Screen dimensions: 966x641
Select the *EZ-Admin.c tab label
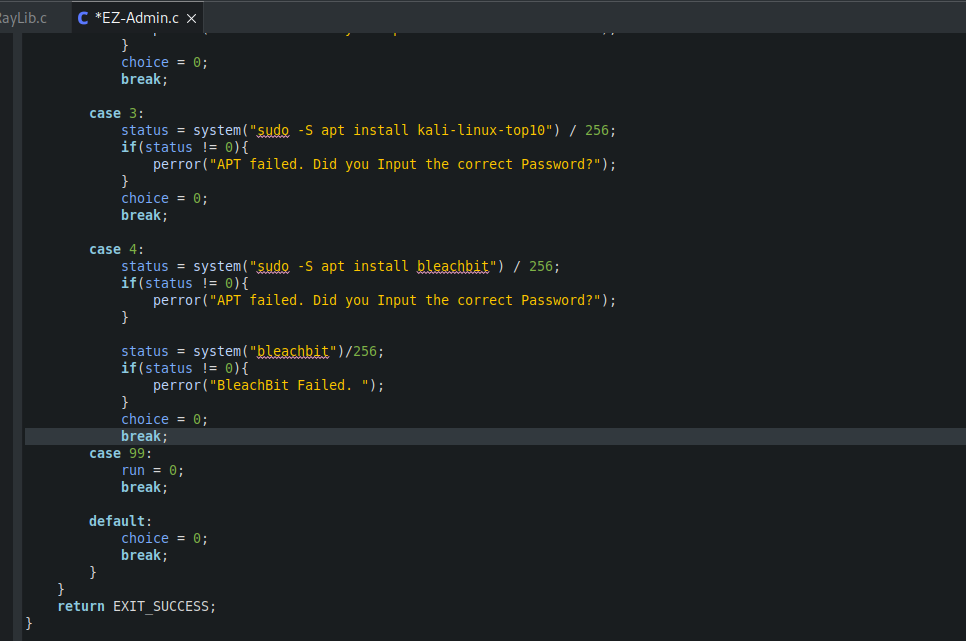[137, 18]
